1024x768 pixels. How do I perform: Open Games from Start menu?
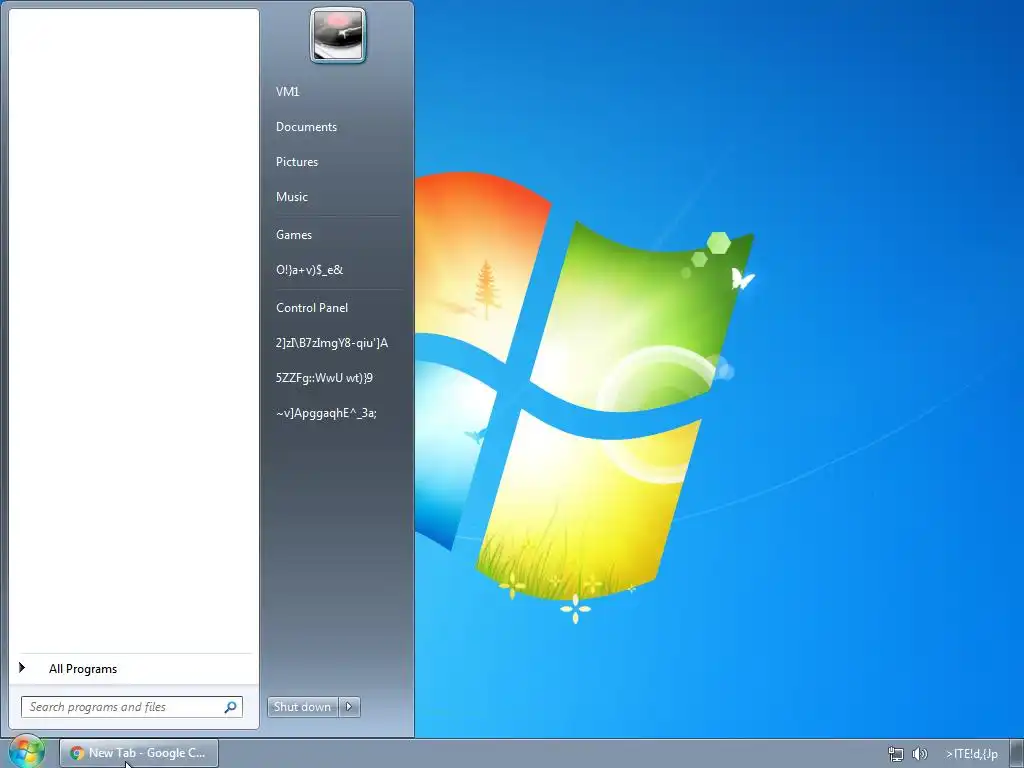[x=294, y=234]
